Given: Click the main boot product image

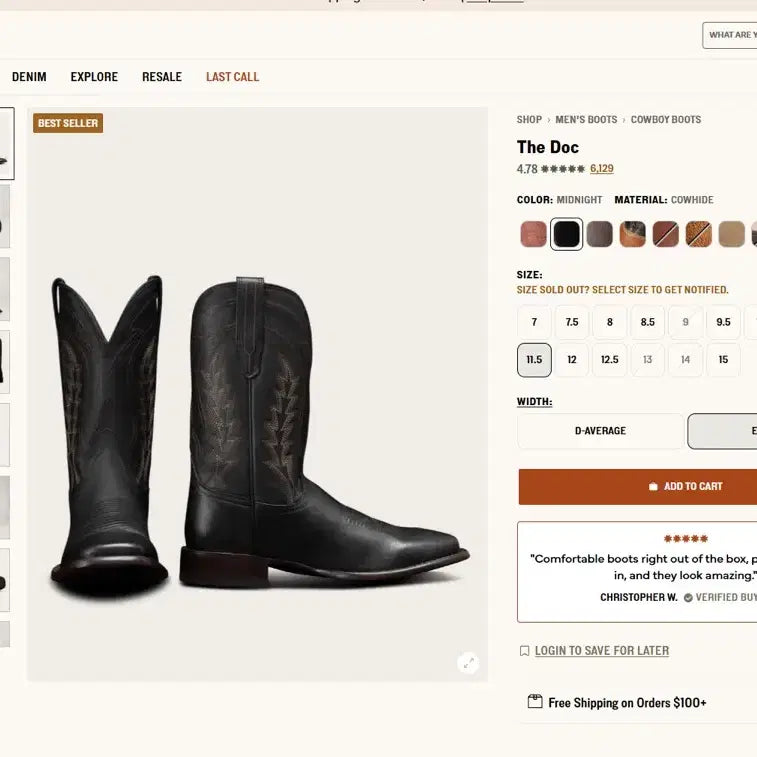Looking at the screenshot, I should (258, 394).
